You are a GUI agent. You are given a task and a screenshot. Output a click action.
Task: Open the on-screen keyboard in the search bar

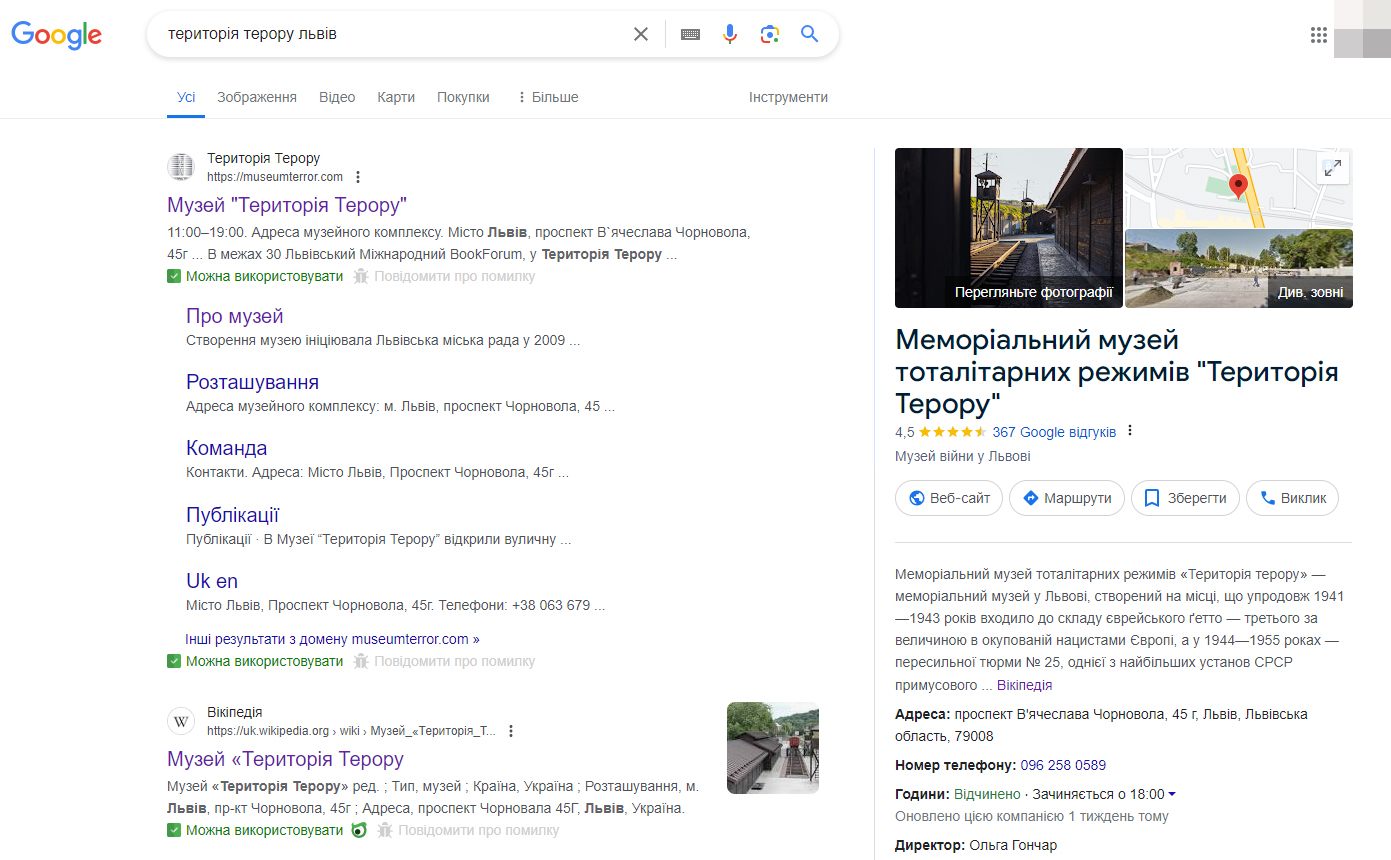[x=689, y=33]
